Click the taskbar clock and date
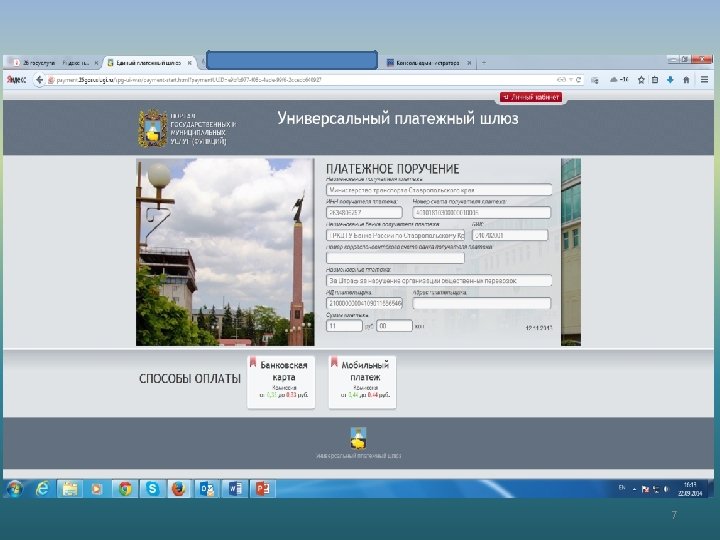The width and height of the screenshot is (720, 540). pyautogui.click(x=690, y=489)
